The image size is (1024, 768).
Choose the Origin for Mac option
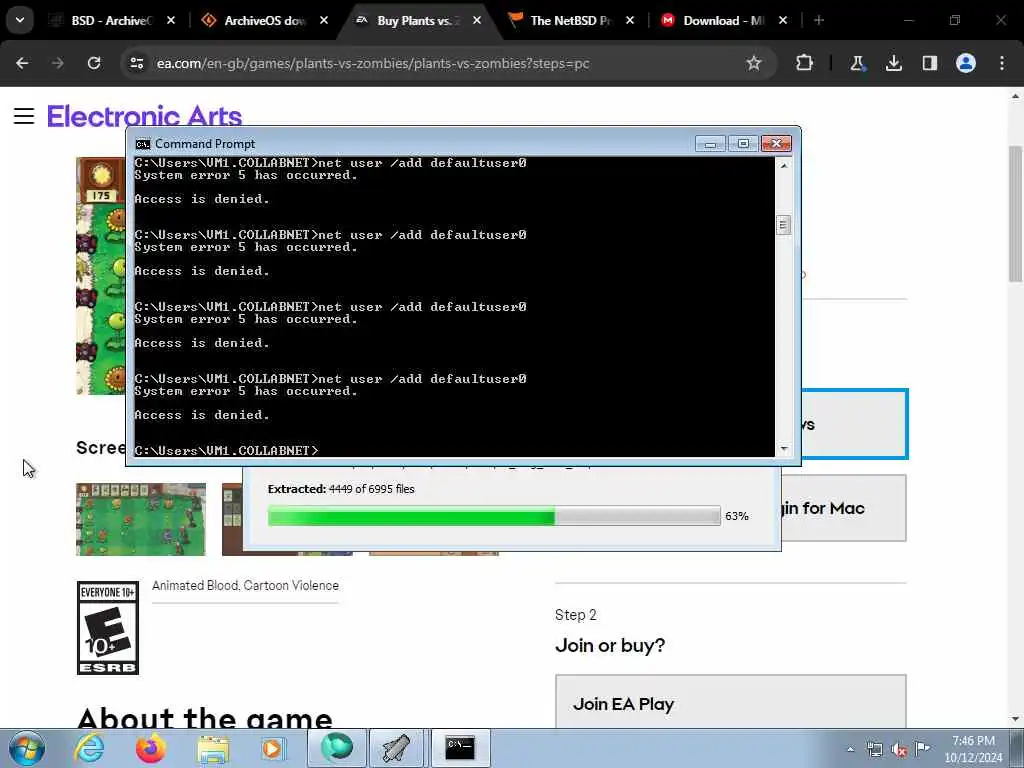click(x=844, y=508)
